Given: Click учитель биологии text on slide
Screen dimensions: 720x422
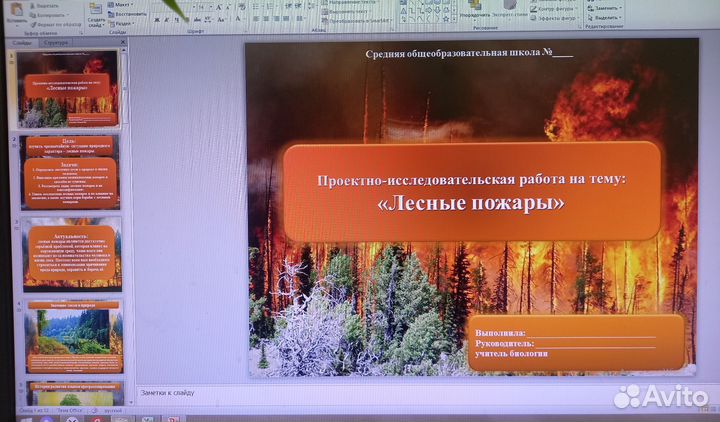Looking at the screenshot, I should (512, 354).
